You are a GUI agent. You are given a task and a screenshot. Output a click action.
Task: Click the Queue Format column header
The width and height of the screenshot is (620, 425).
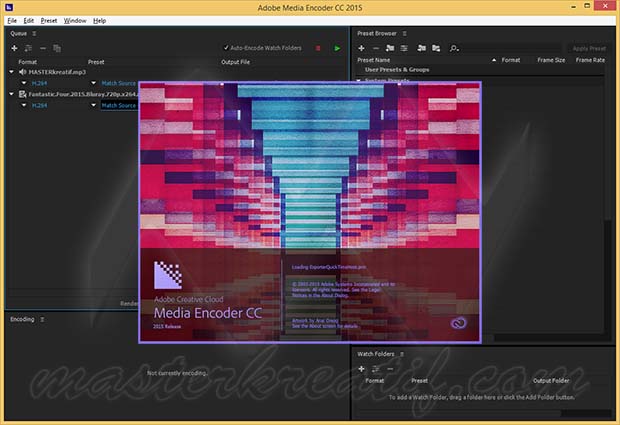[27, 62]
